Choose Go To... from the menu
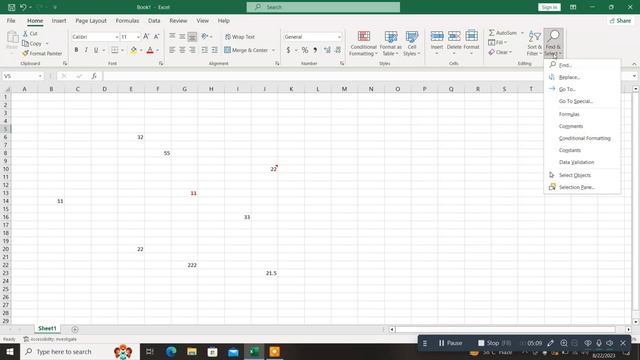 coord(582,89)
